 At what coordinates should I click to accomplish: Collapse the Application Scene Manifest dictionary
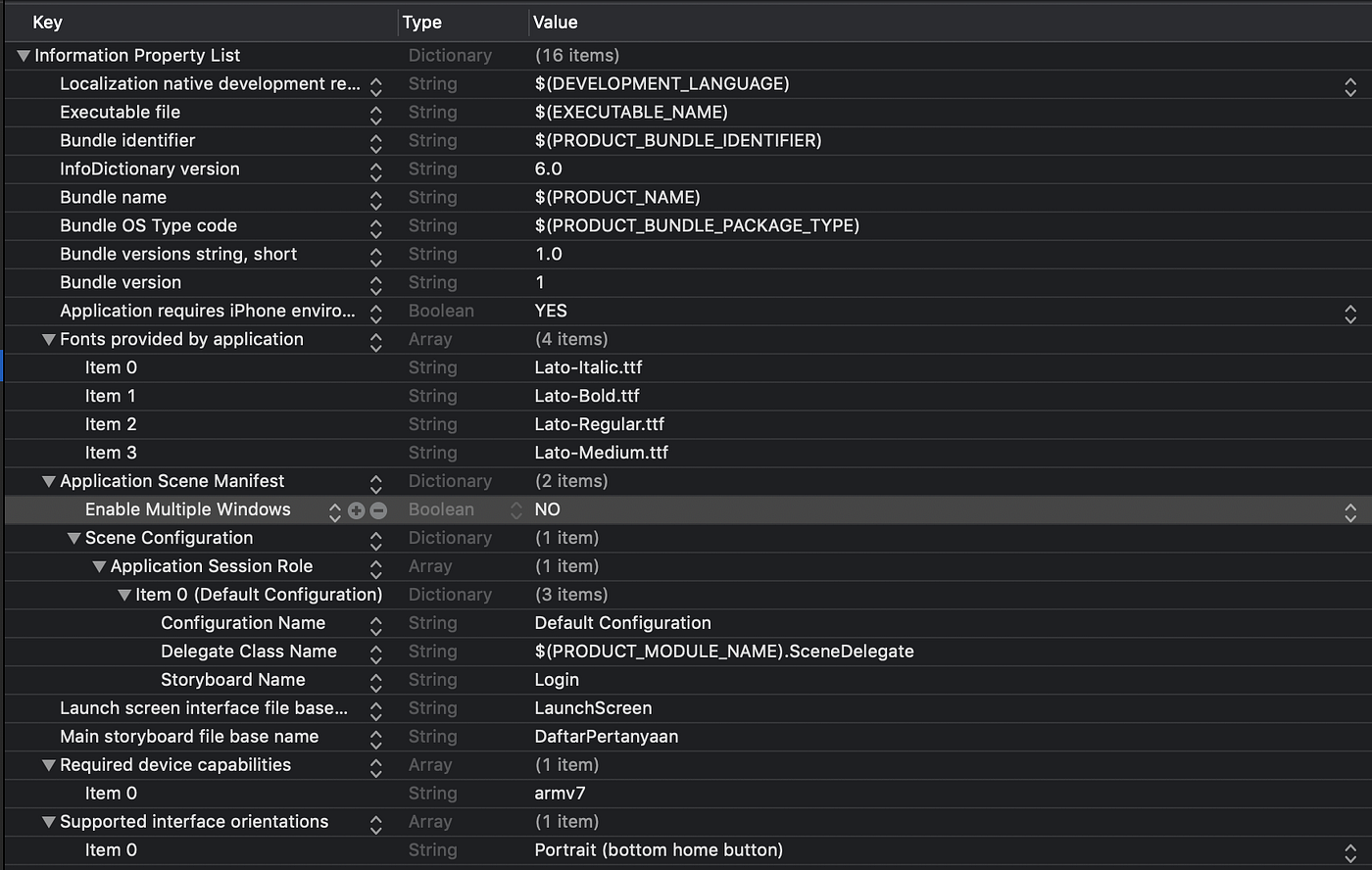click(47, 481)
